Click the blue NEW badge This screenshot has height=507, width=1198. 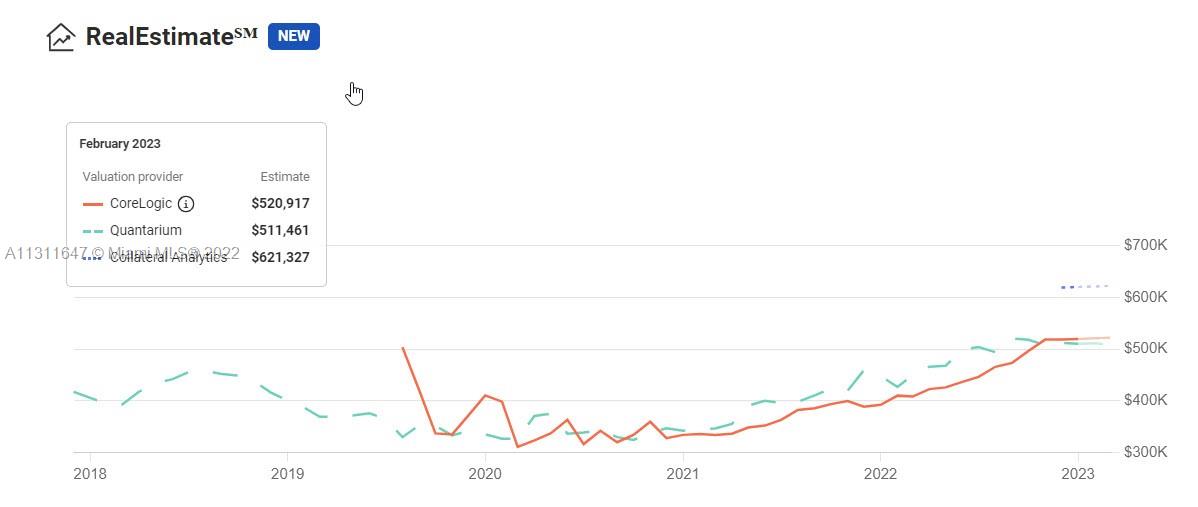pyautogui.click(x=293, y=36)
